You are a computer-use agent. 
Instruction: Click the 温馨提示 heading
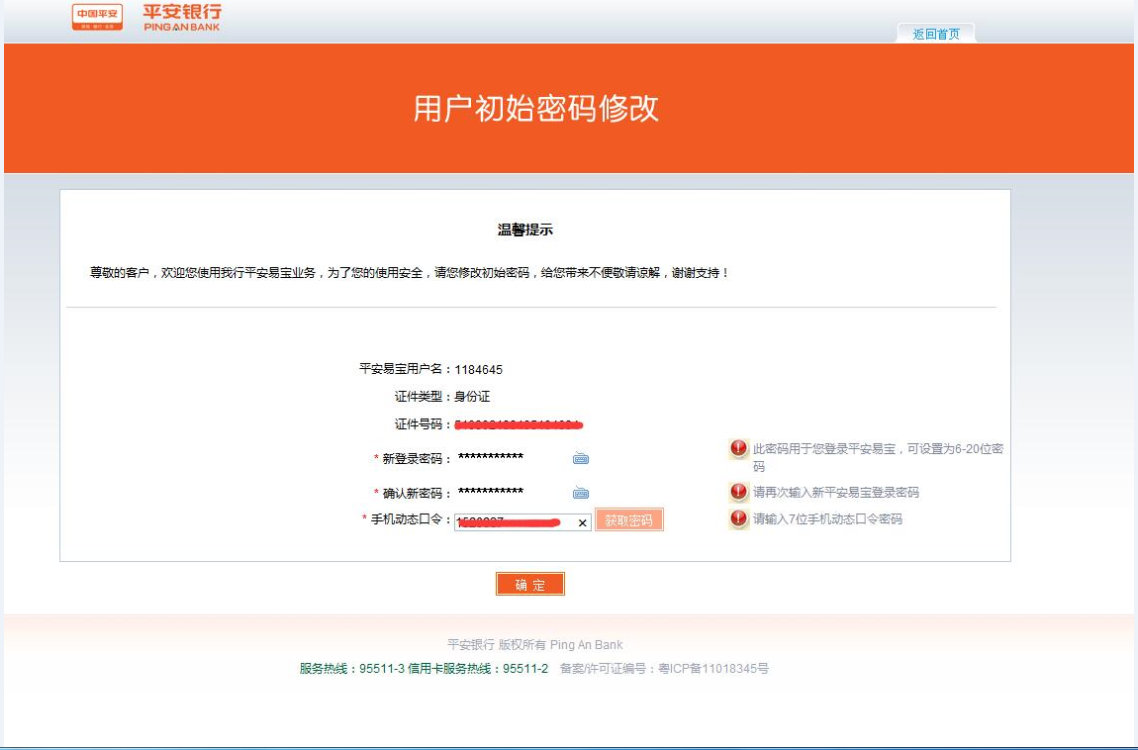pyautogui.click(x=525, y=230)
